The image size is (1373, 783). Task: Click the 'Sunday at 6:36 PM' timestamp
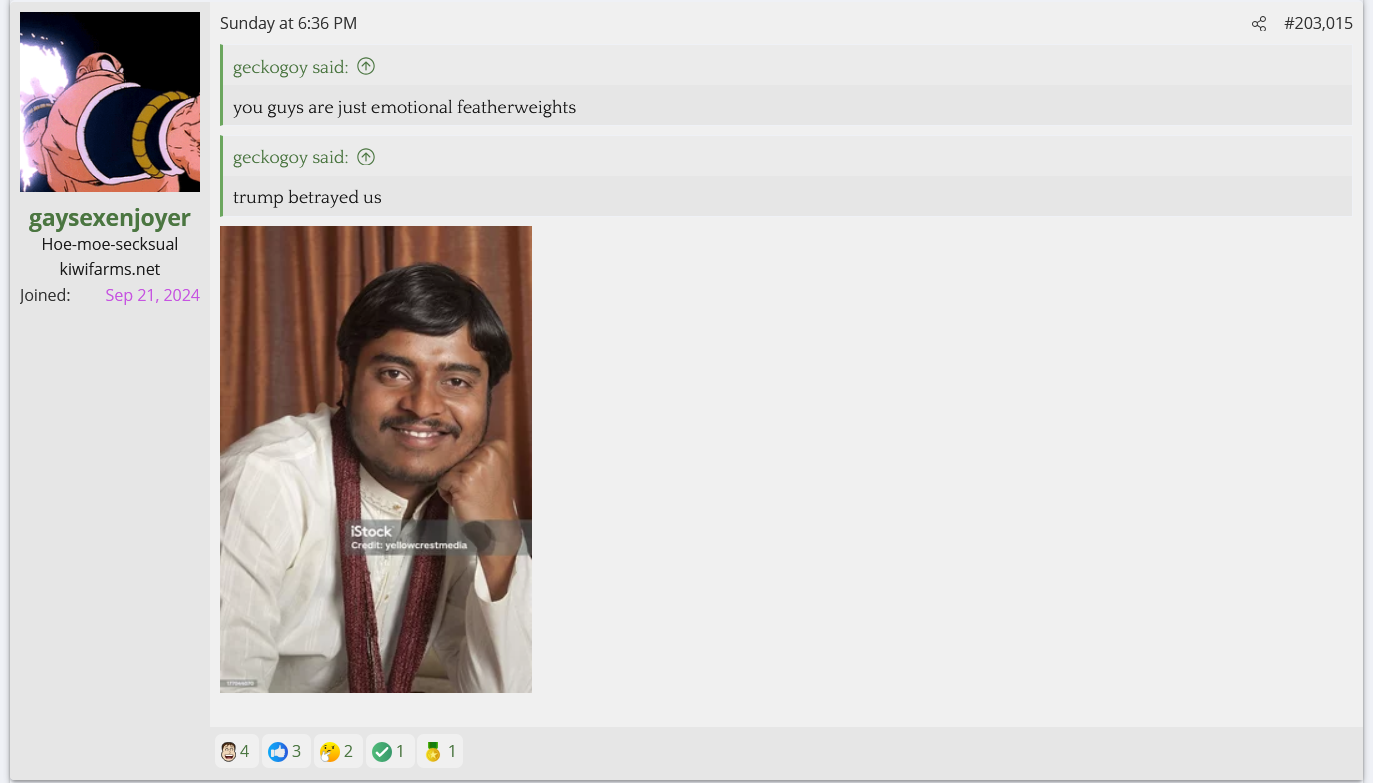(288, 24)
